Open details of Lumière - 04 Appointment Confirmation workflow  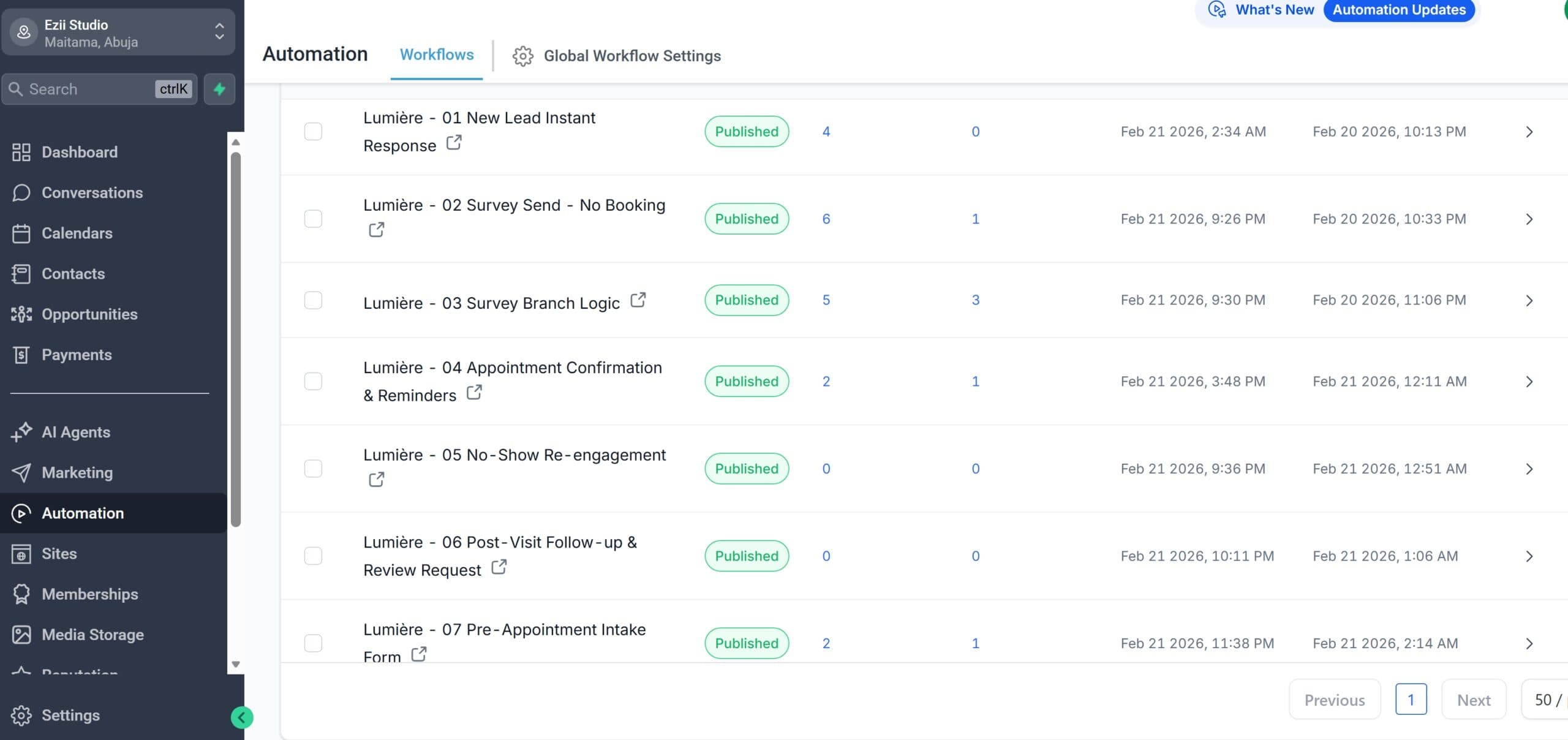(x=1529, y=381)
